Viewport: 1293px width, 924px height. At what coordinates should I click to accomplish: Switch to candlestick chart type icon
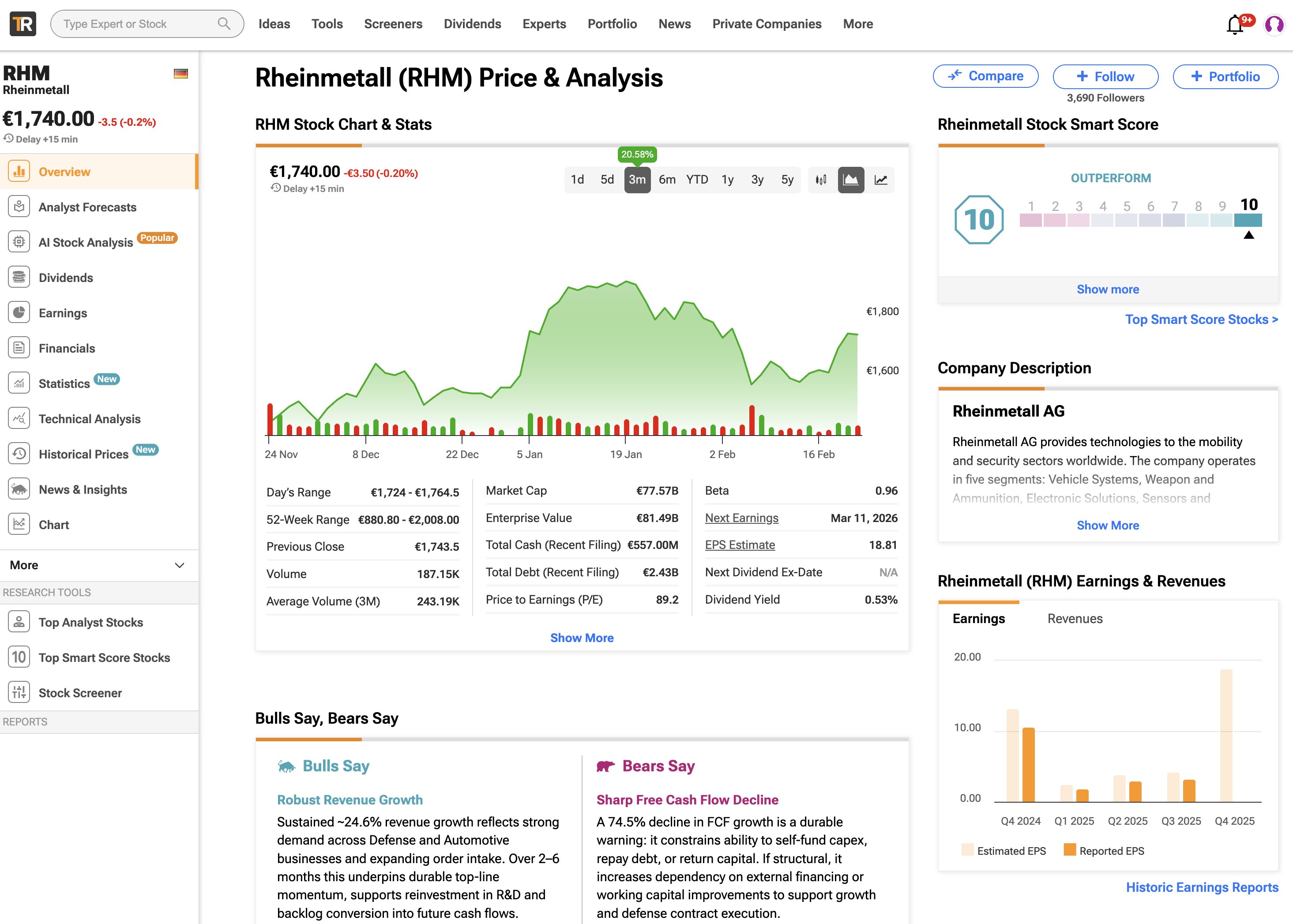(821, 180)
